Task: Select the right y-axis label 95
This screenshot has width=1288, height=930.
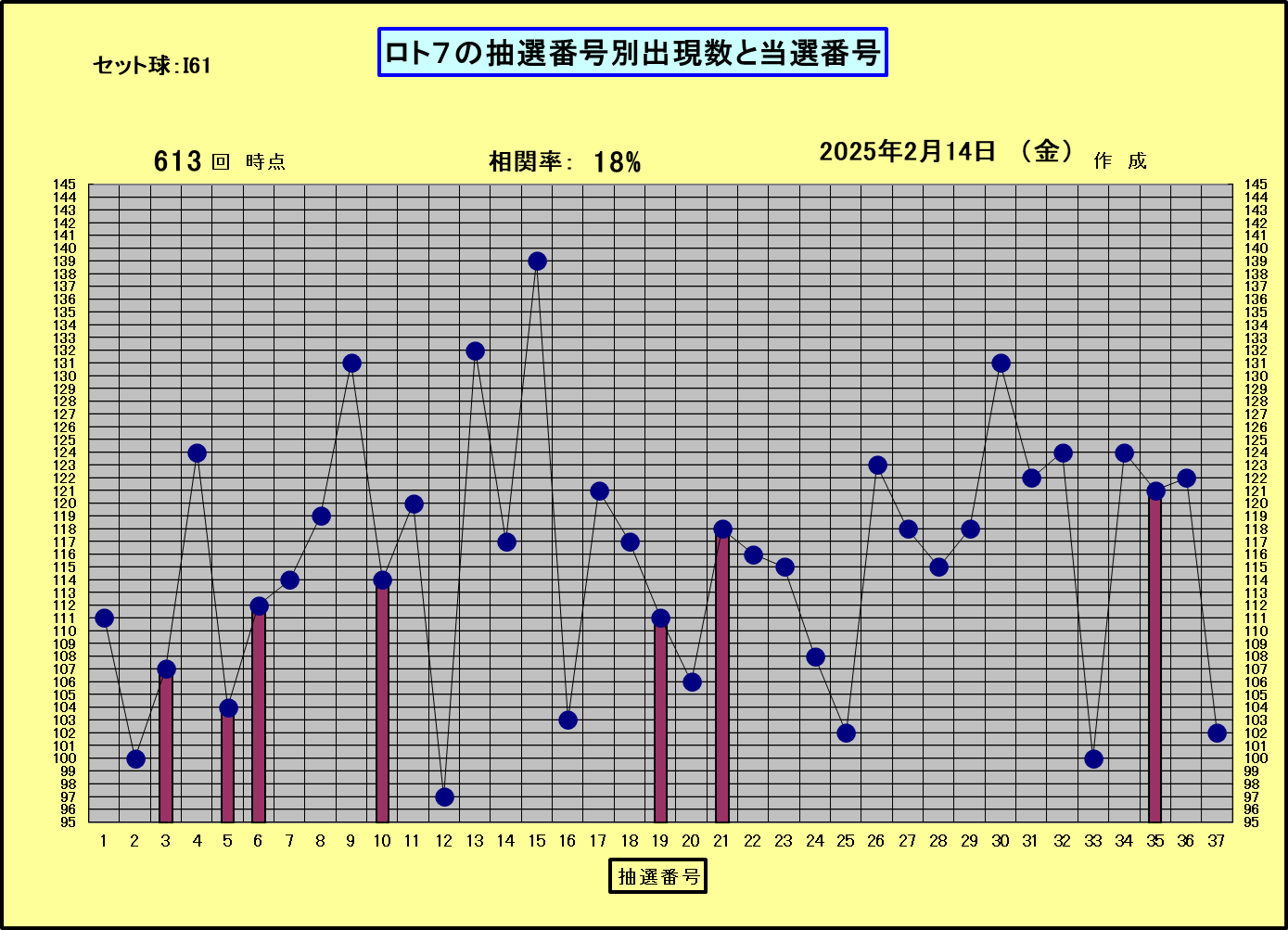Action: pos(1251,822)
